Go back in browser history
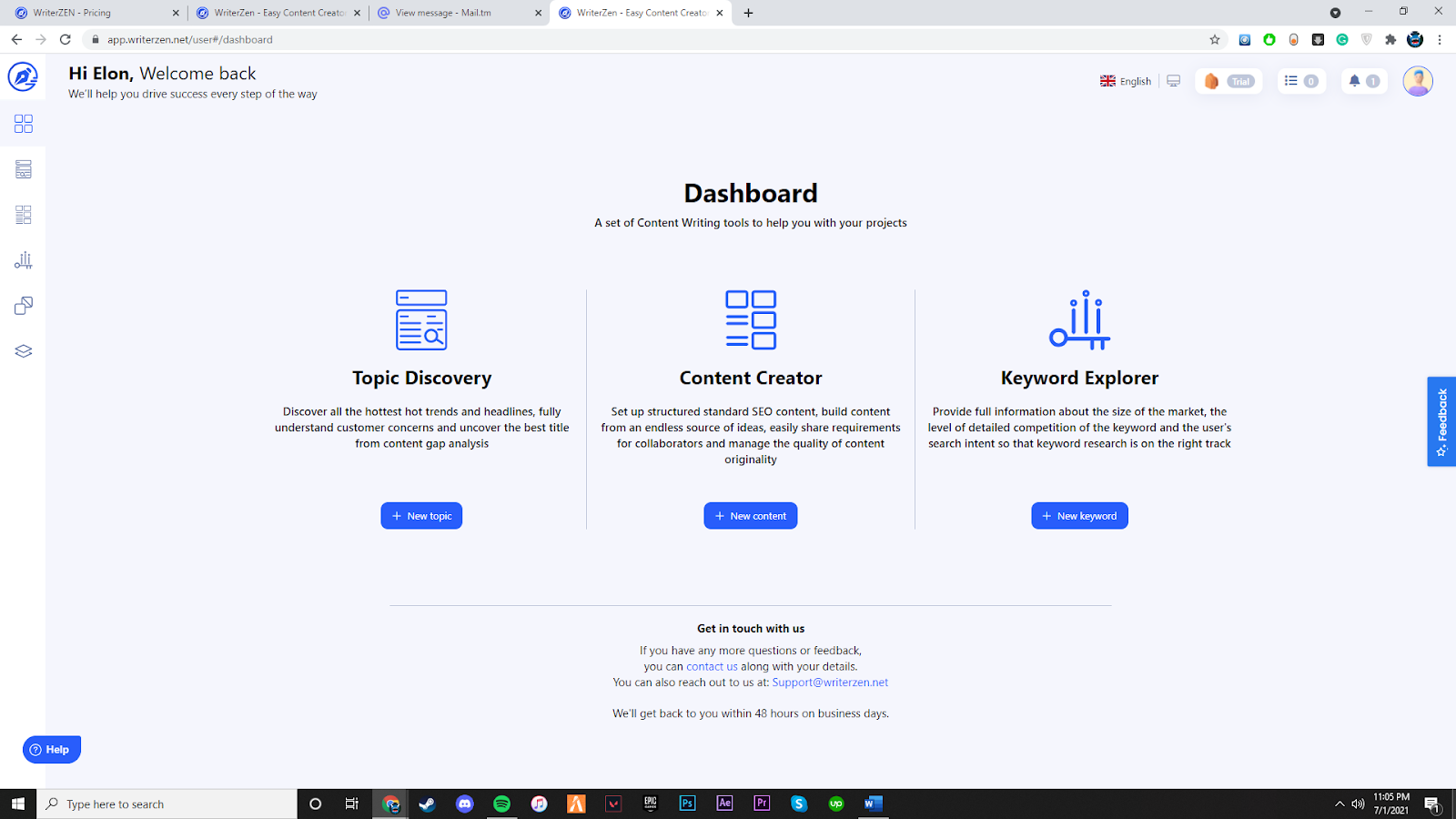The width and height of the screenshot is (1456, 819). [16, 39]
